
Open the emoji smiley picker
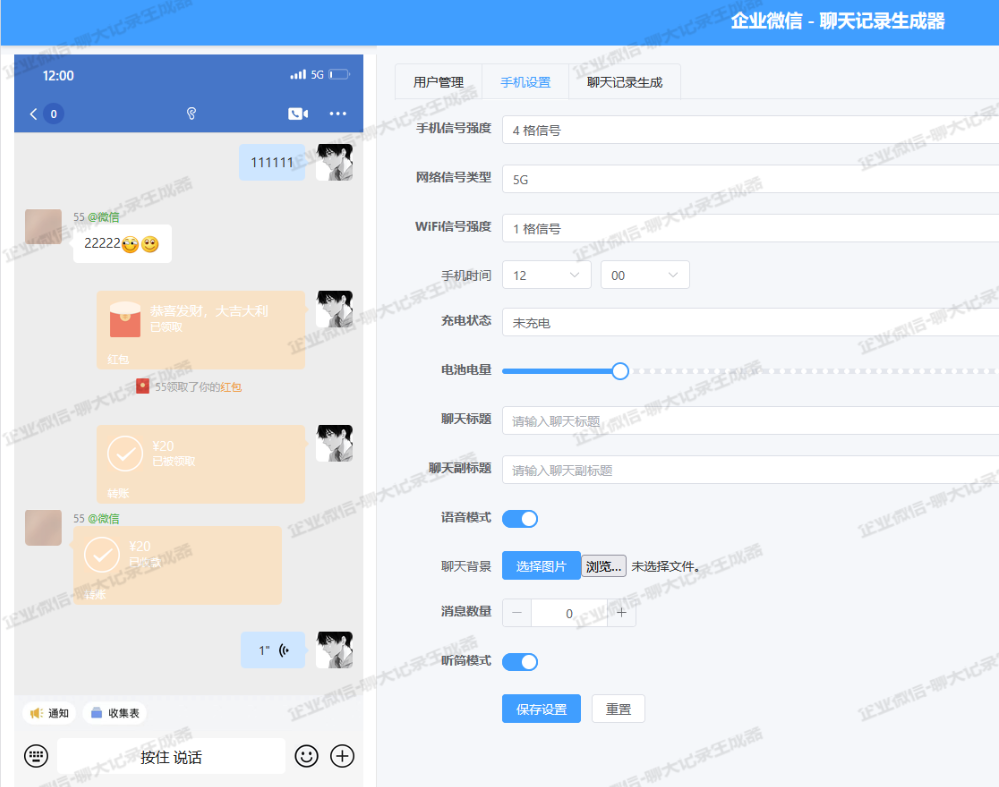pos(306,756)
